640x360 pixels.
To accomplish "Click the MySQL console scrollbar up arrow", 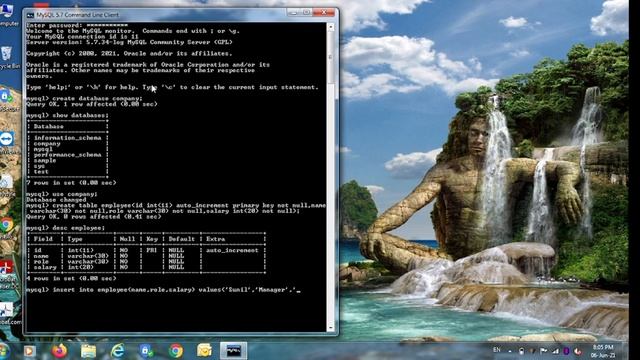I will click(331, 27).
